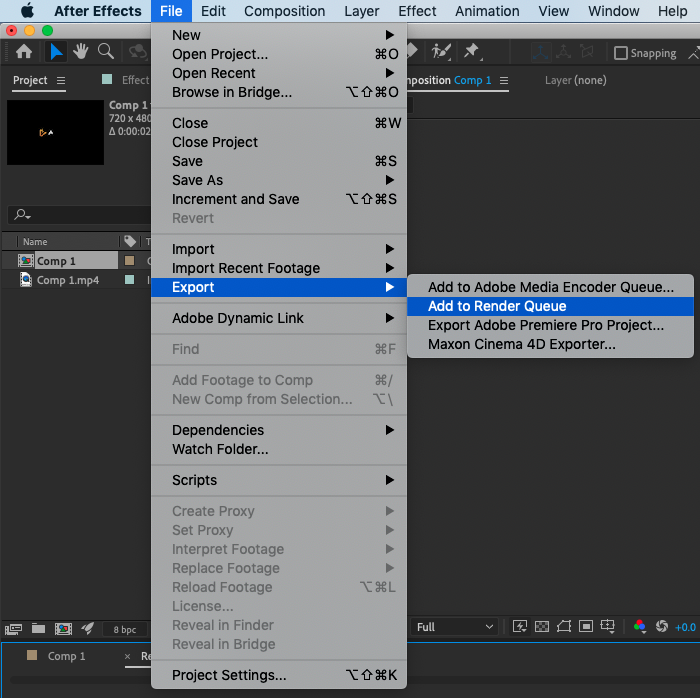700x698 pixels.
Task: Open the Full resolution dropdown
Action: point(455,627)
